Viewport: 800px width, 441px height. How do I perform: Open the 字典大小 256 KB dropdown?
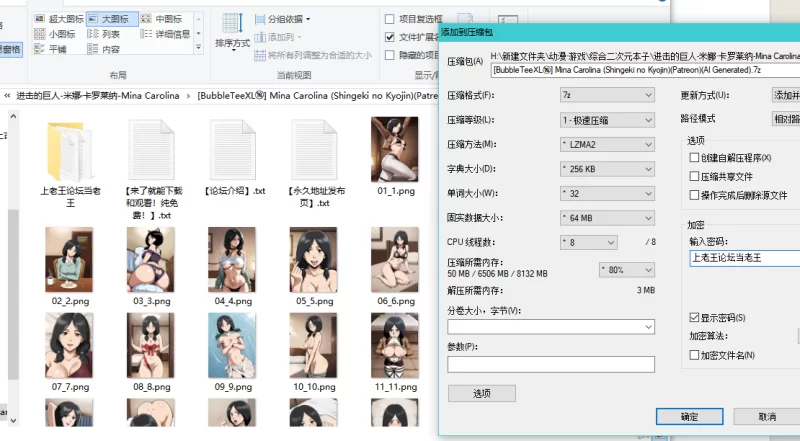(607, 169)
